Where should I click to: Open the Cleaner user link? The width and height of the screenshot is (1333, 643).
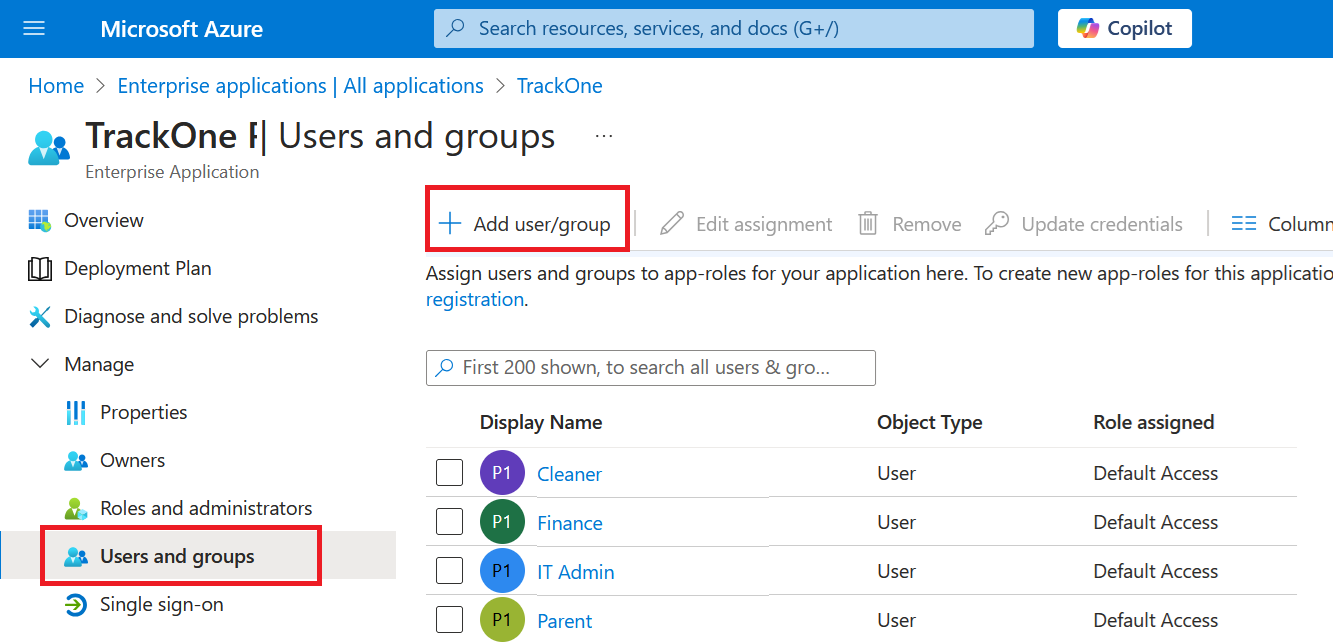tap(569, 474)
